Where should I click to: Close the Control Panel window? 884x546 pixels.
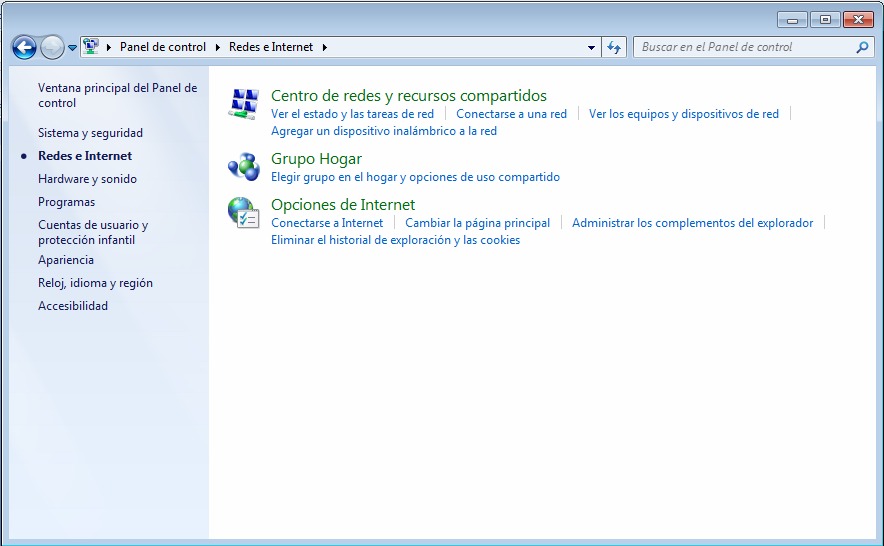coord(858,20)
